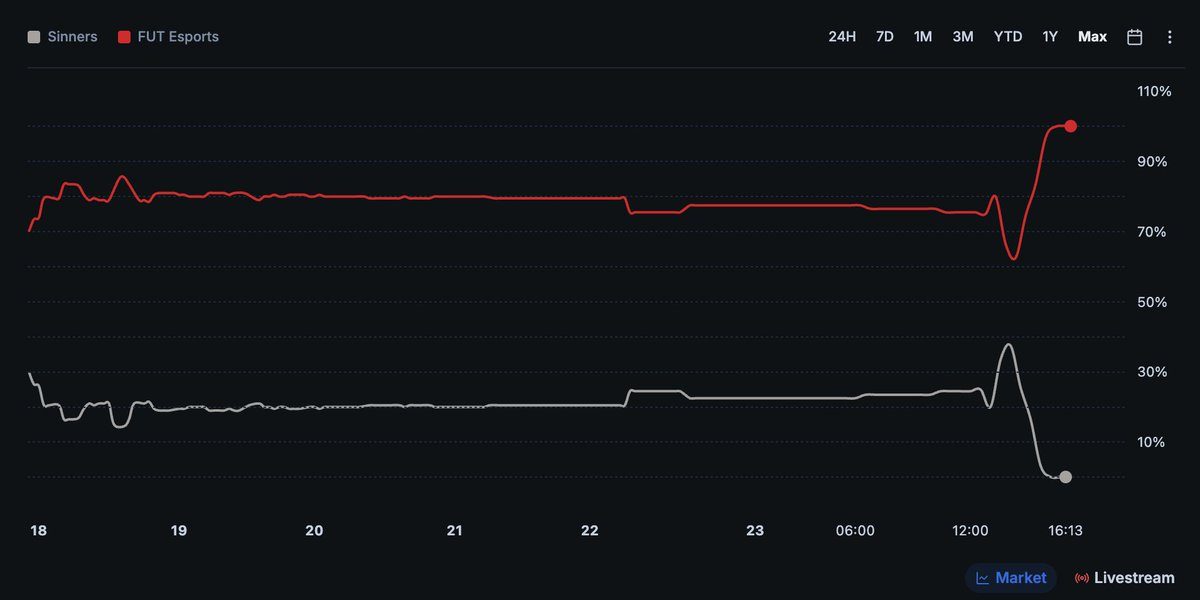Click the 18 date axis label
Screen dimensions: 1200x600
click(x=38, y=531)
